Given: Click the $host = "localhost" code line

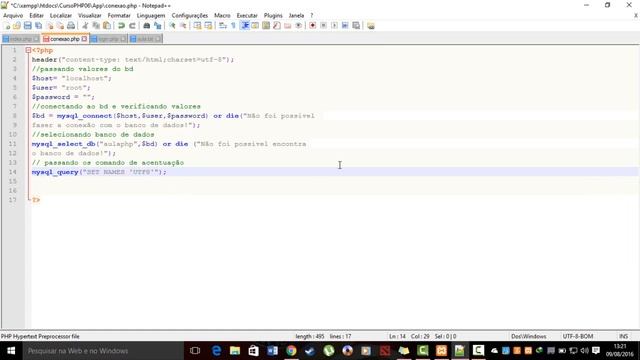Looking at the screenshot, I should pyautogui.click(x=72, y=78).
